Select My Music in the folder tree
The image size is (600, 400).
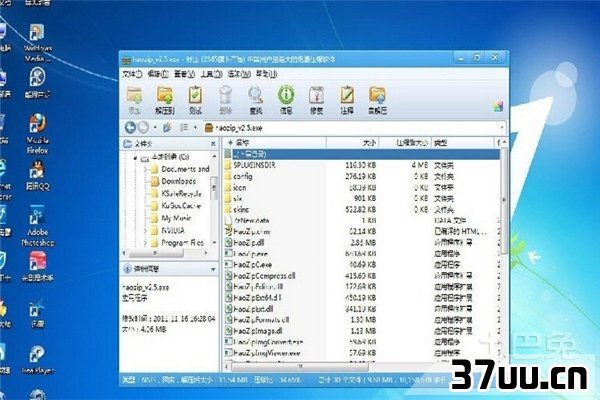176,218
